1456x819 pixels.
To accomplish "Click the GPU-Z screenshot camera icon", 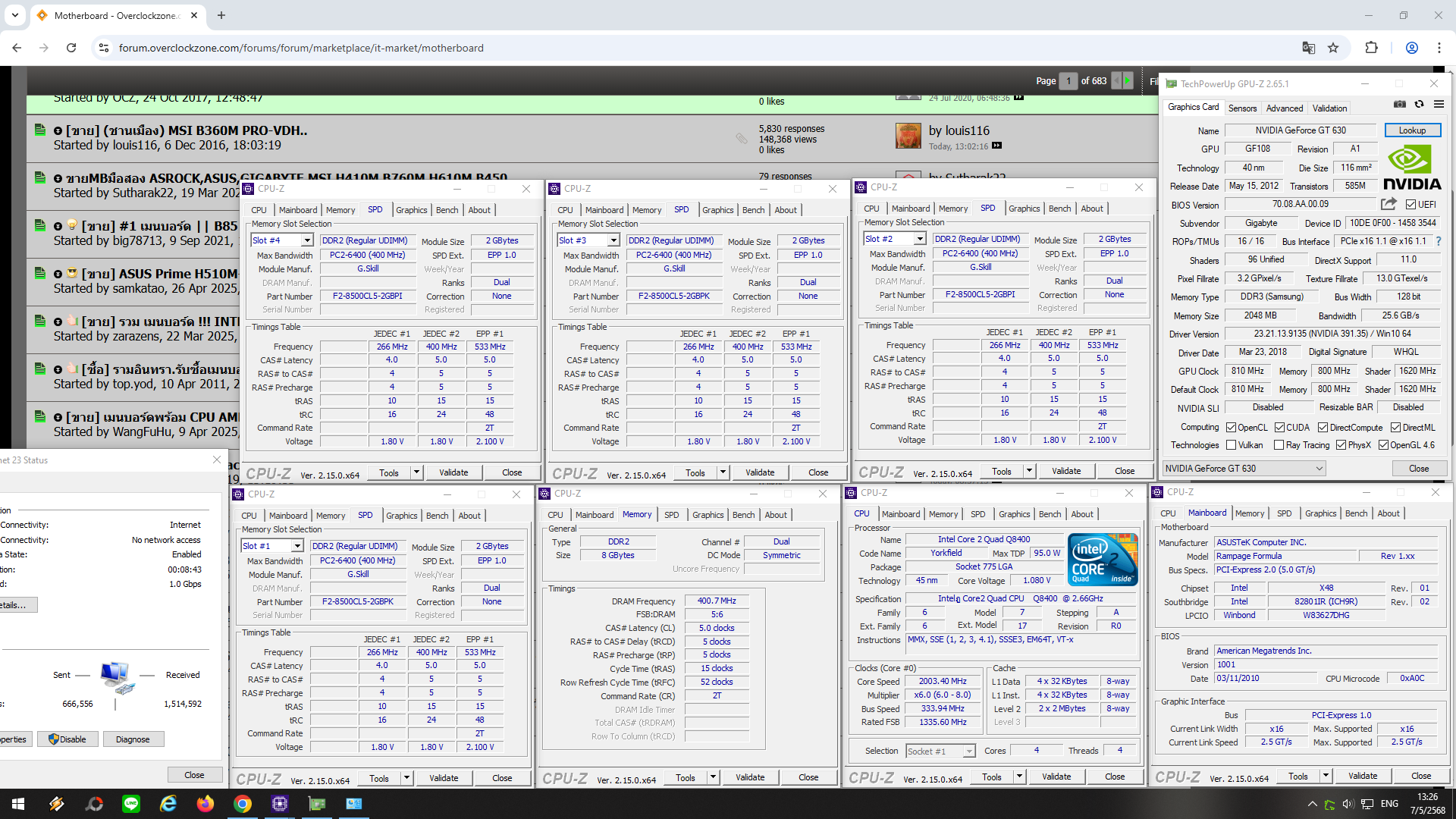I will click(1400, 105).
